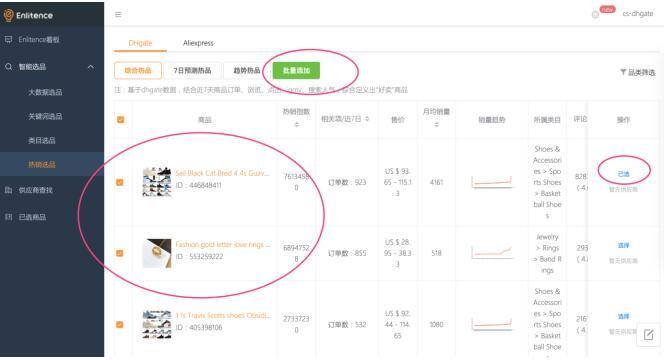Select the 综合热品 filter button
The width and height of the screenshot is (665, 360).
[x=138, y=70]
